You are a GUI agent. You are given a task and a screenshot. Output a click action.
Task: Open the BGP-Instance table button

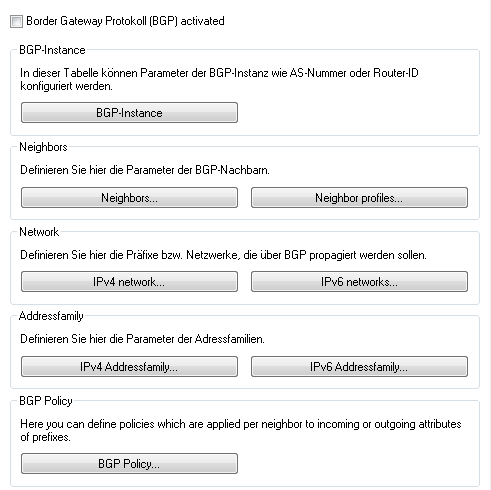click(129, 113)
